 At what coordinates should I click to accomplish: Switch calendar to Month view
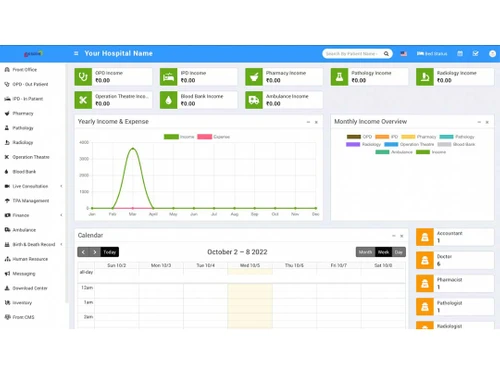click(365, 252)
